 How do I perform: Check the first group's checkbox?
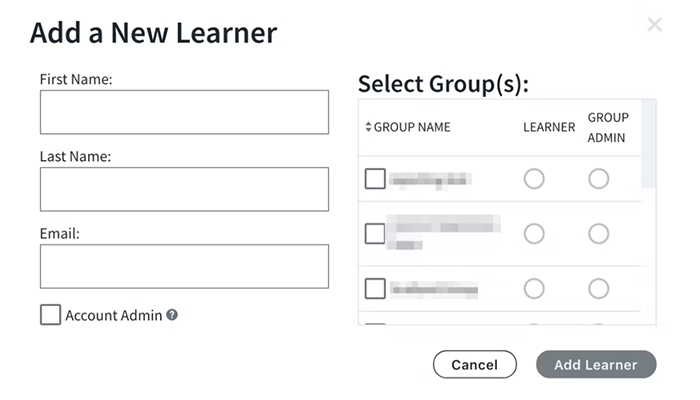point(375,179)
